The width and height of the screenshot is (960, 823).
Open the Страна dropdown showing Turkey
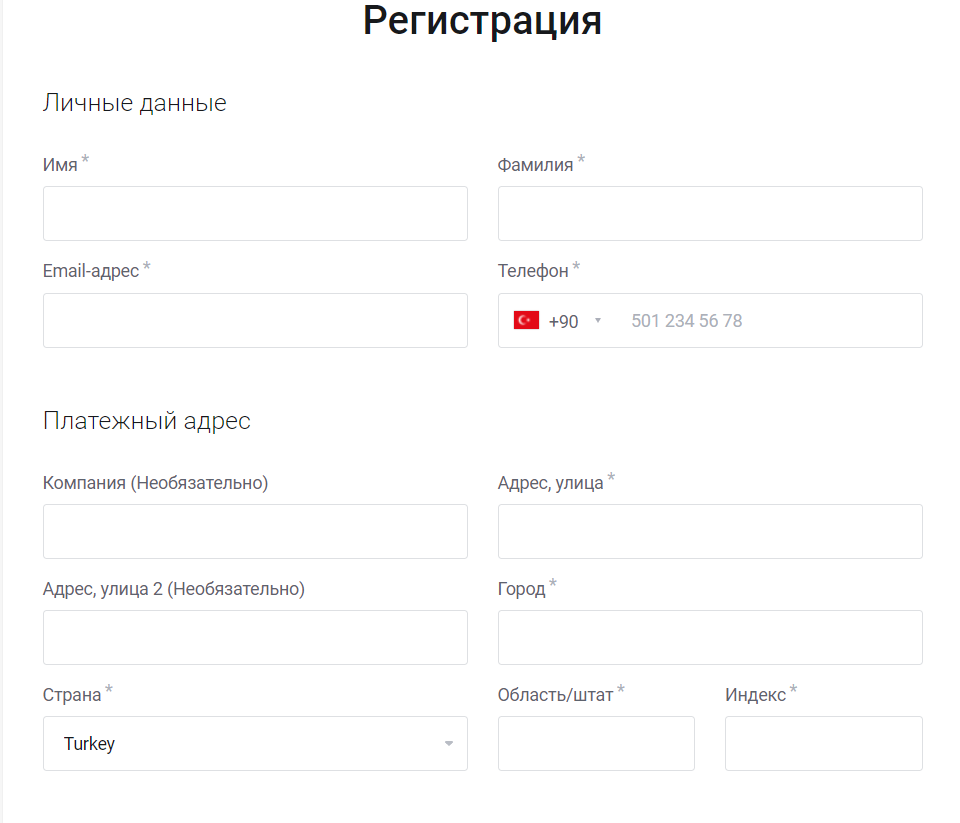(x=255, y=743)
